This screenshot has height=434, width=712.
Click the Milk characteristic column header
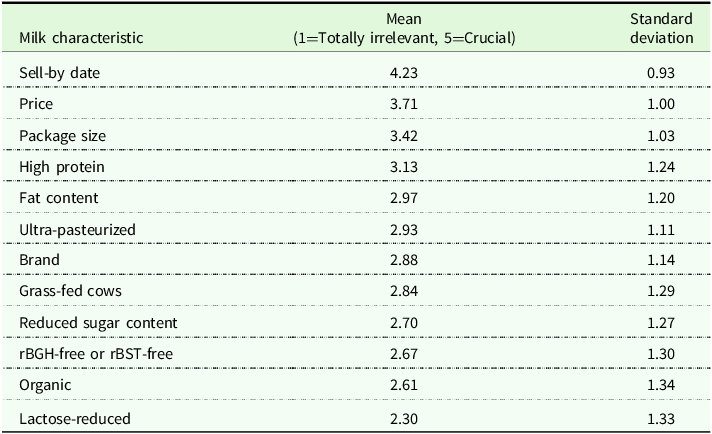[81, 38]
